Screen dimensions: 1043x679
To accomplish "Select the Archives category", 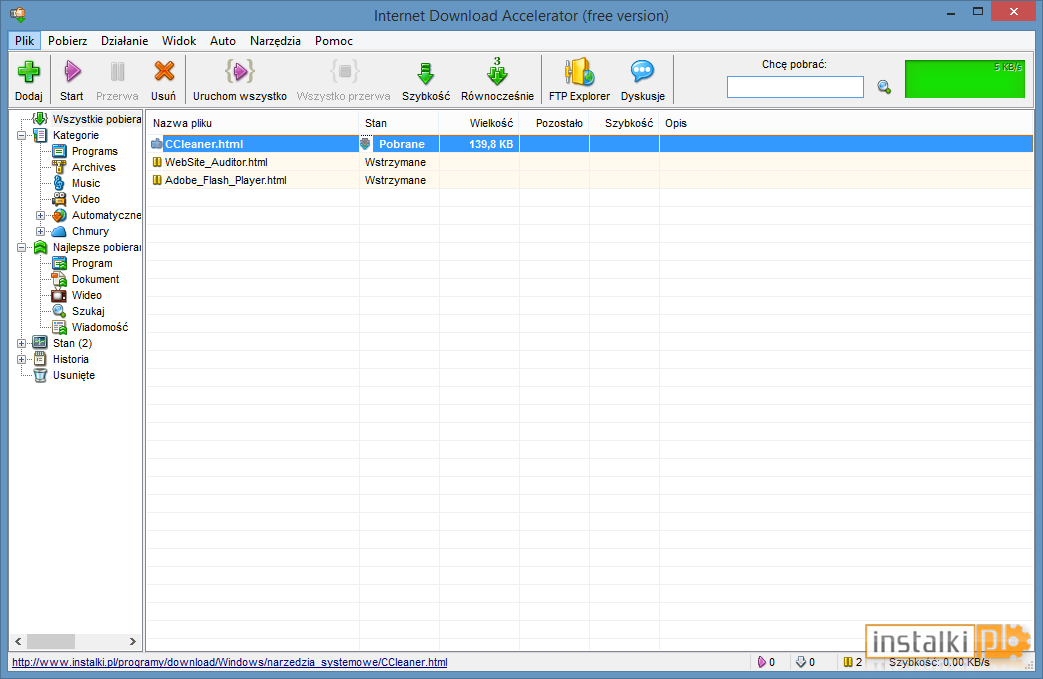I will (x=94, y=167).
